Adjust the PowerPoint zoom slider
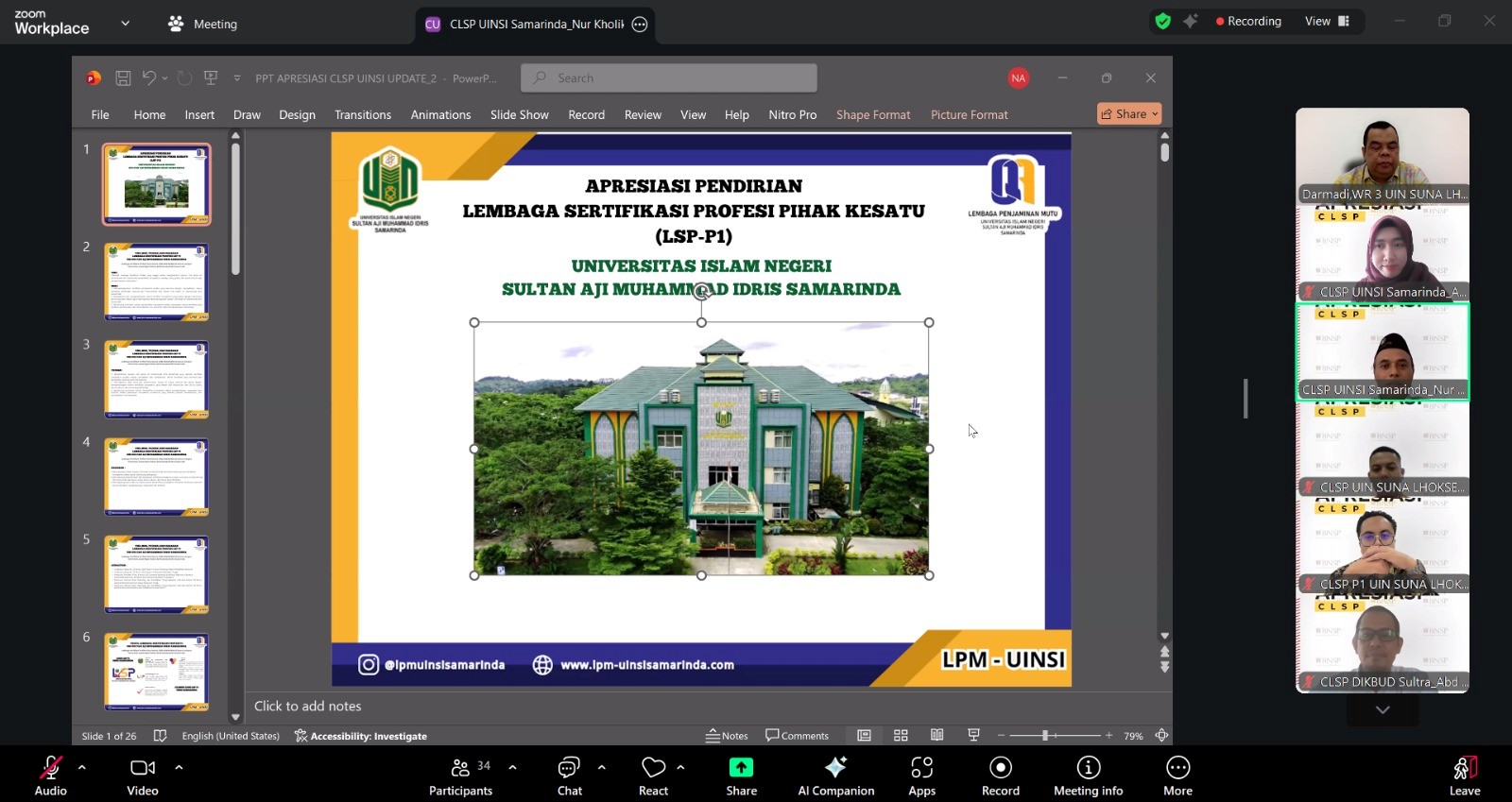Viewport: 1512px width, 802px height. pos(1045,735)
